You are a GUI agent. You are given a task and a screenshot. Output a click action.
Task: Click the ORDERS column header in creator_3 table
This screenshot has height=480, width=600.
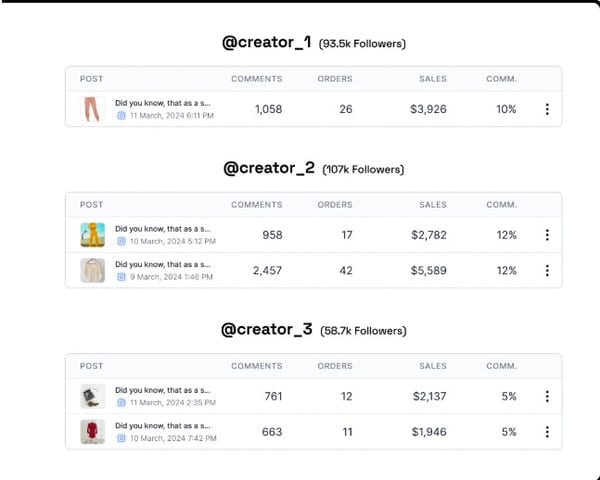click(x=335, y=366)
